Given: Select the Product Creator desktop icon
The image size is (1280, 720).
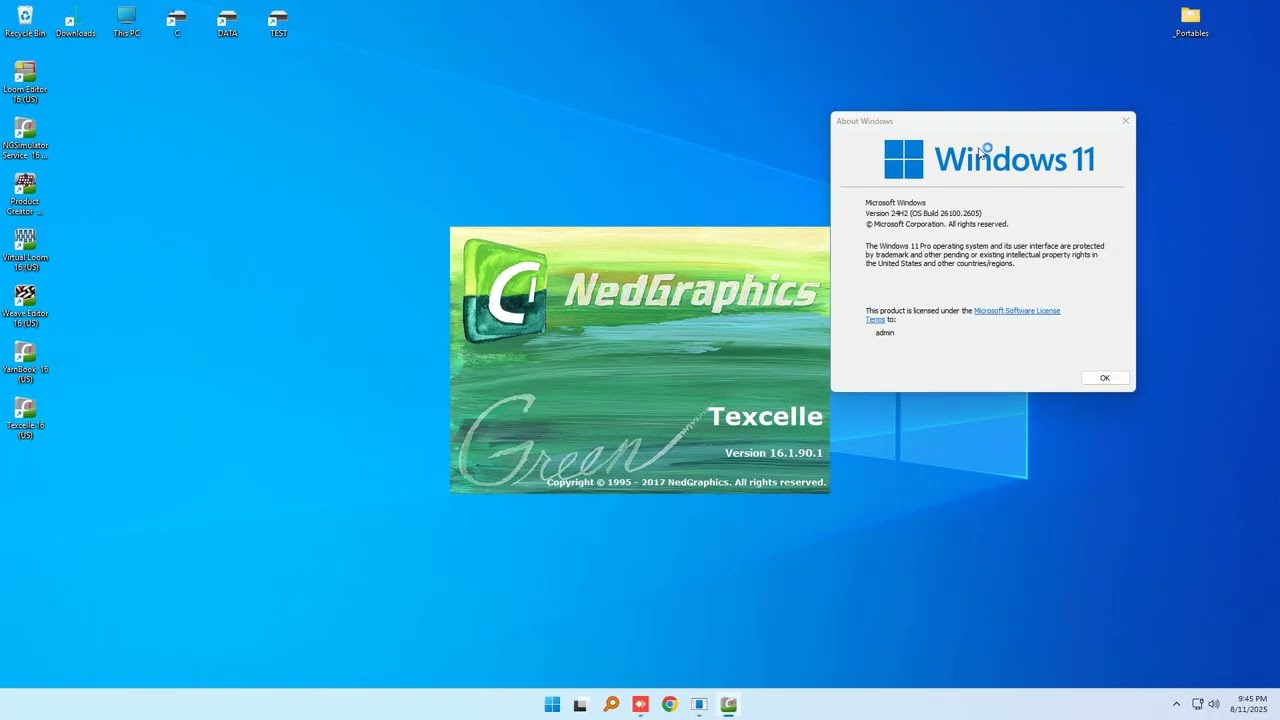Looking at the screenshot, I should pos(25,194).
